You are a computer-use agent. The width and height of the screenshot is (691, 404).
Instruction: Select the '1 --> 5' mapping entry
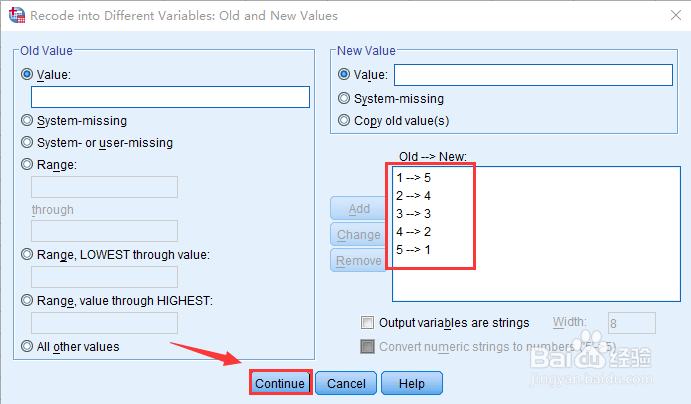pos(414,178)
